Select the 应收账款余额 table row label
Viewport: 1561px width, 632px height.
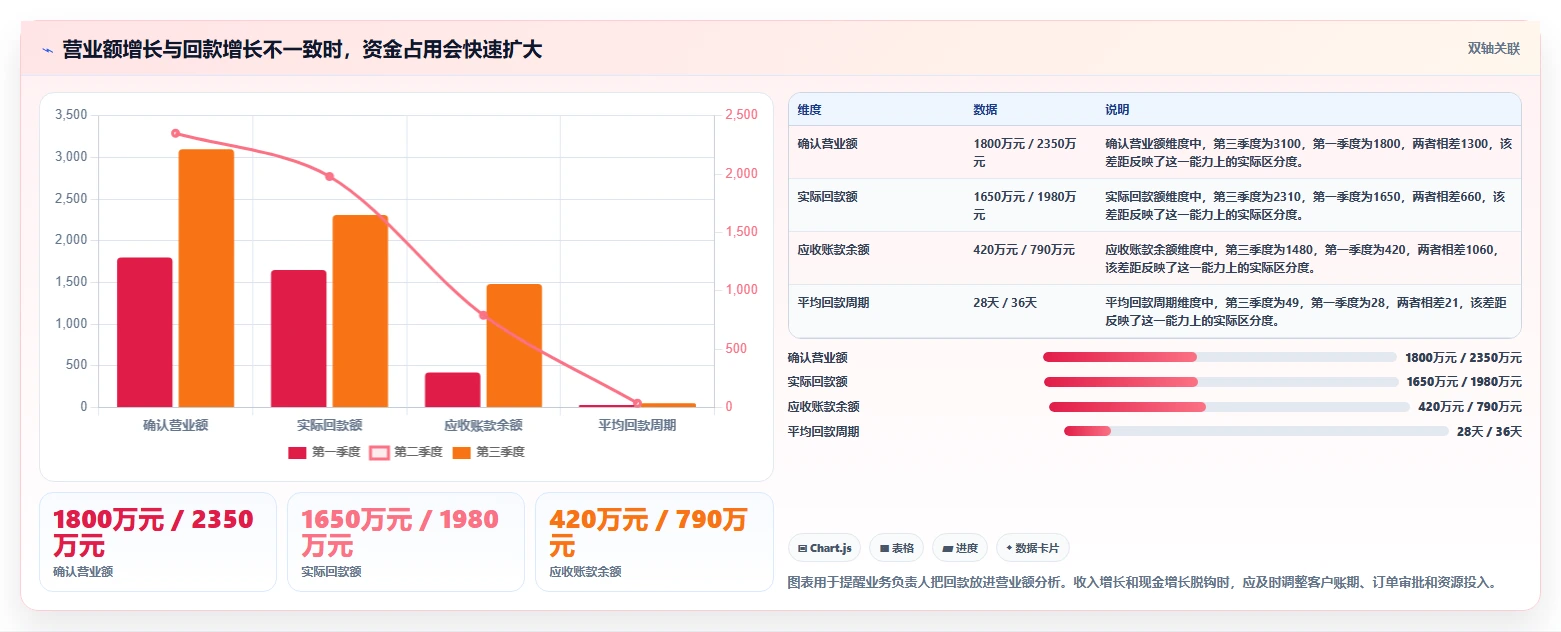(833, 250)
